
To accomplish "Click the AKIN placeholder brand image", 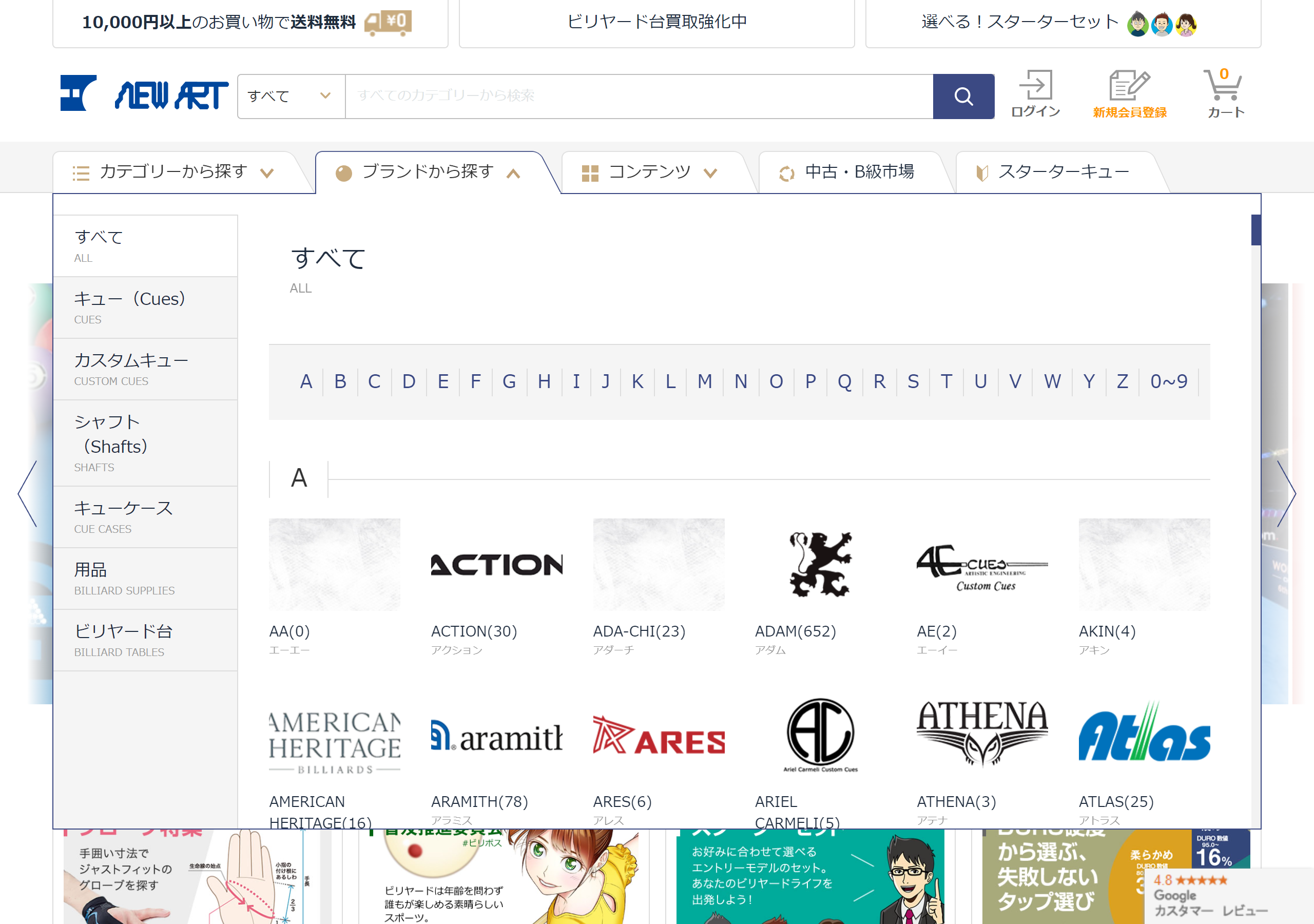I will click(1144, 565).
